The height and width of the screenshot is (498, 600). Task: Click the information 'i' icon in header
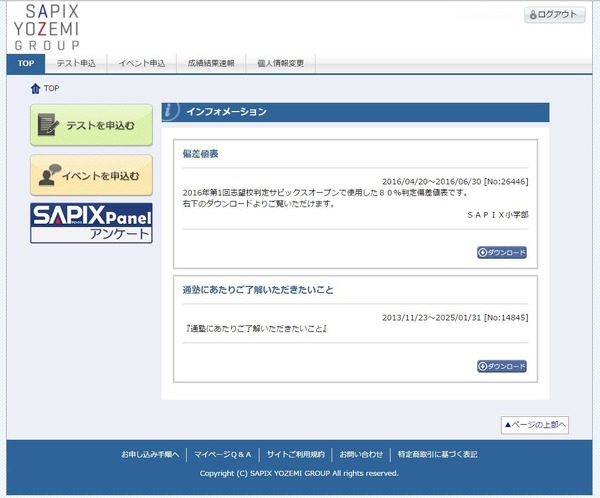tap(170, 112)
